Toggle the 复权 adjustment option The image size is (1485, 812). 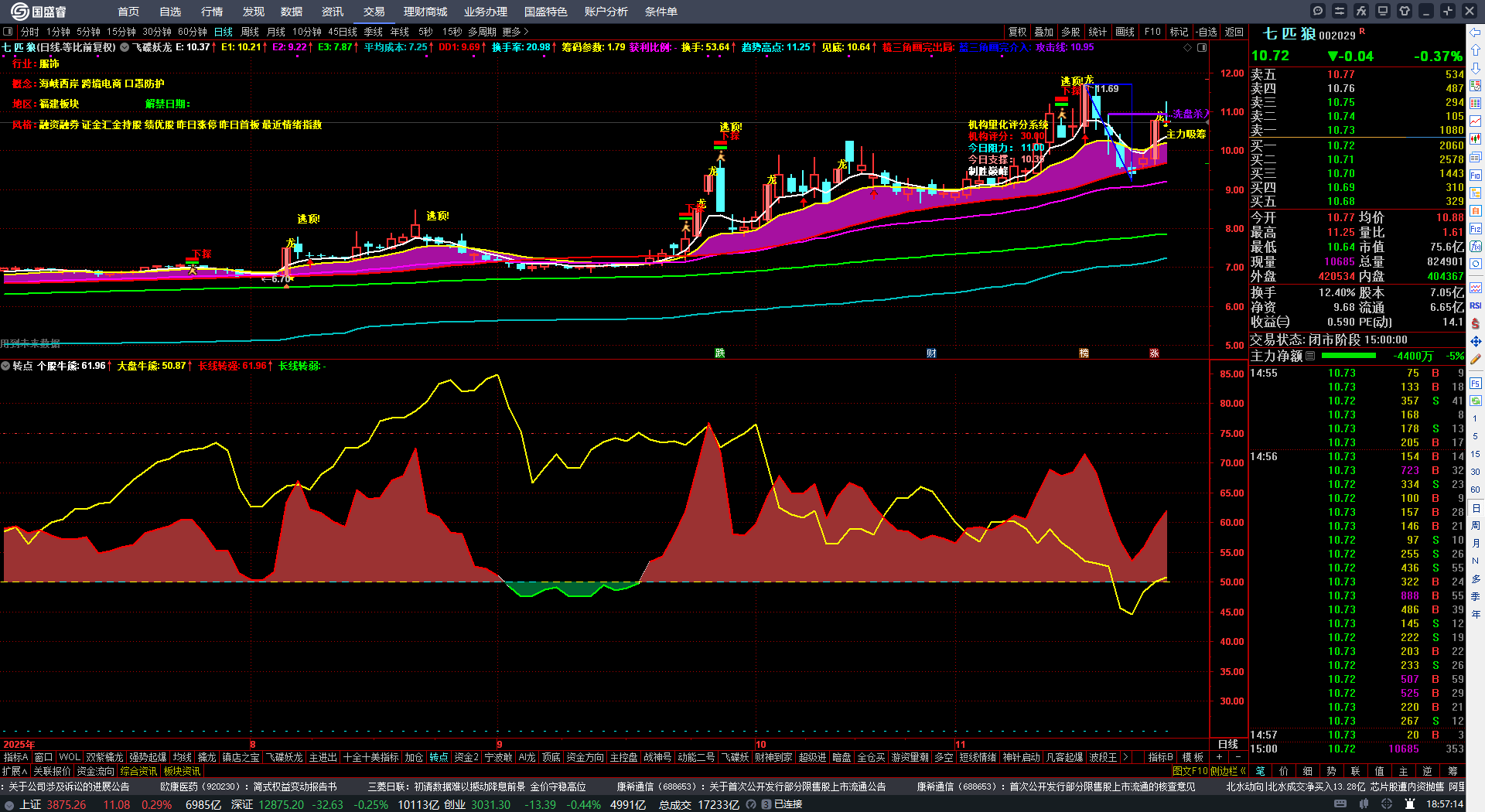[x=1018, y=32]
